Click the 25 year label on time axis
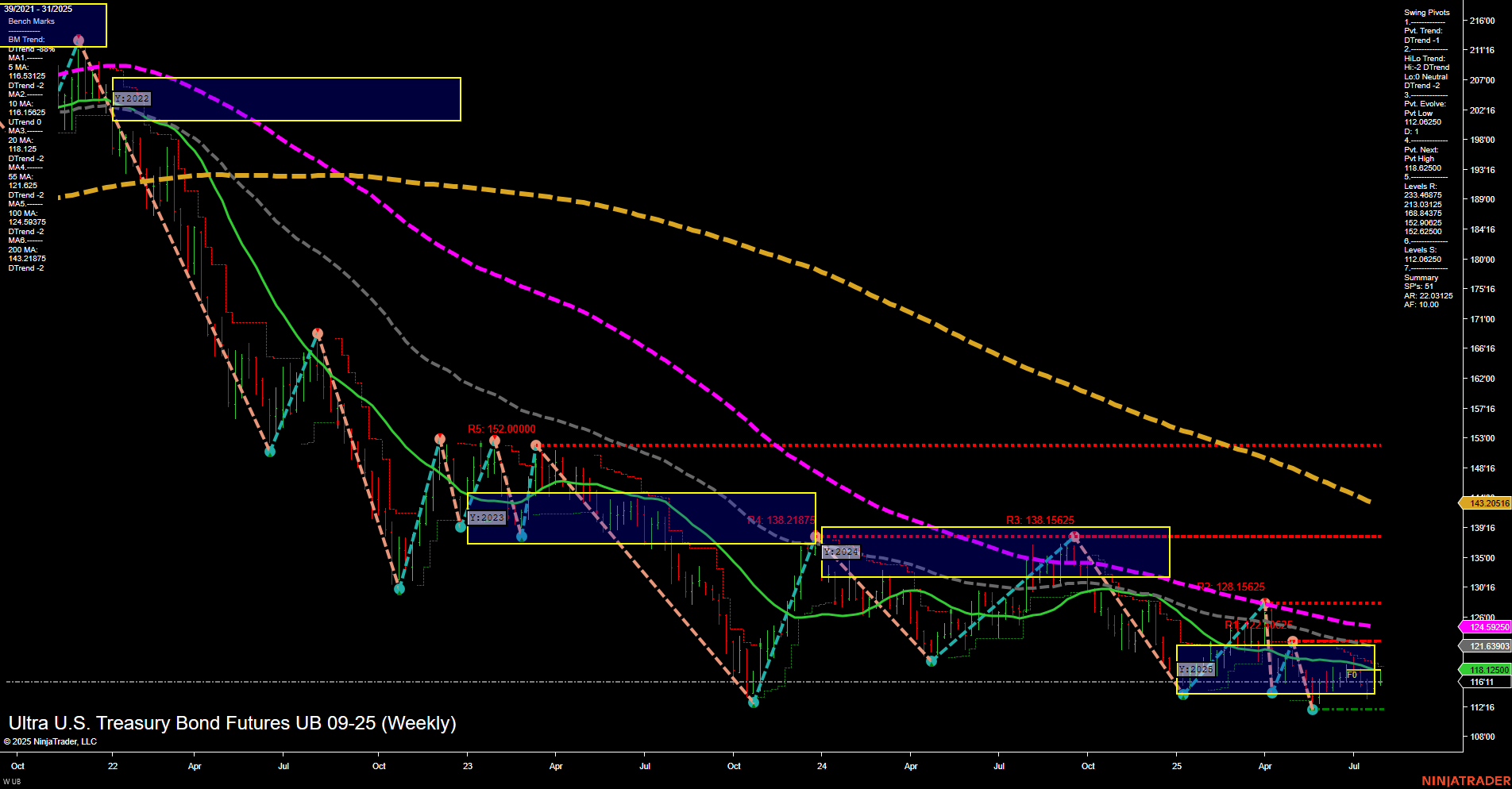Screen dimensions: 1512x789 pos(1177,766)
